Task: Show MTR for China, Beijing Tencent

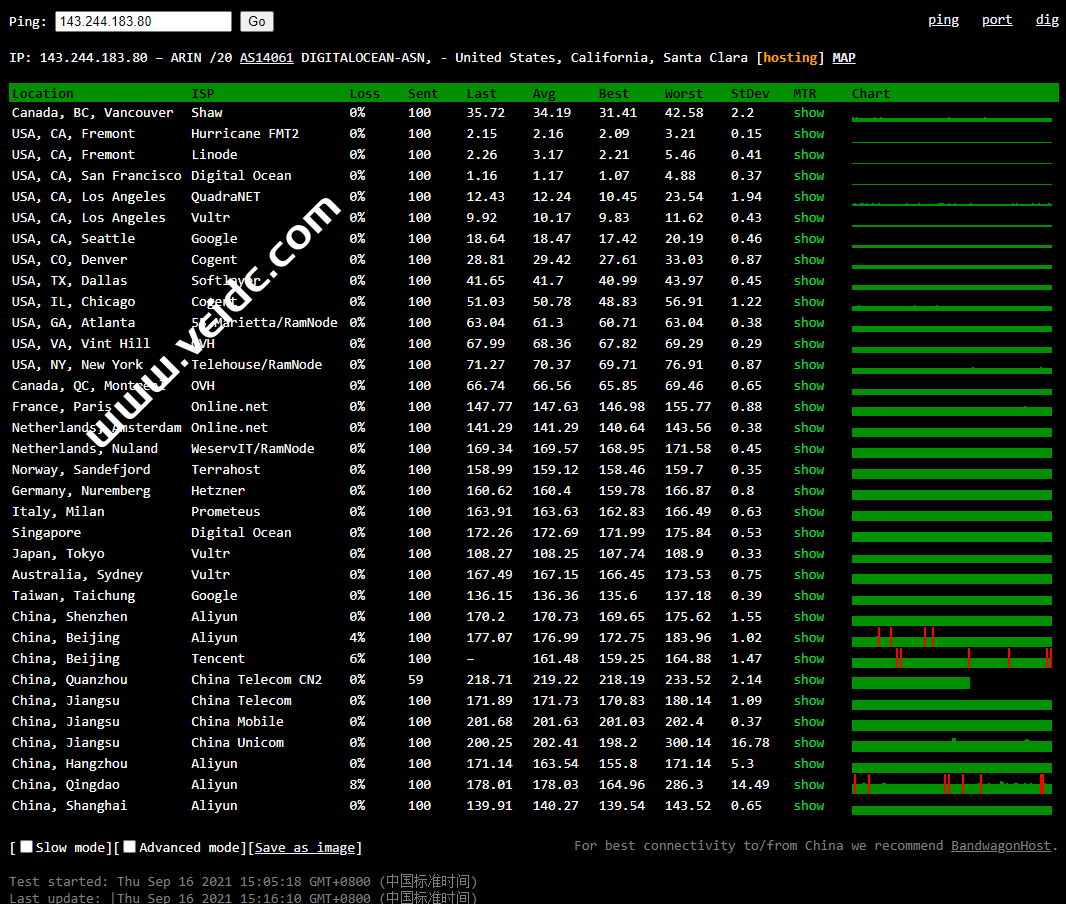Action: 808,659
